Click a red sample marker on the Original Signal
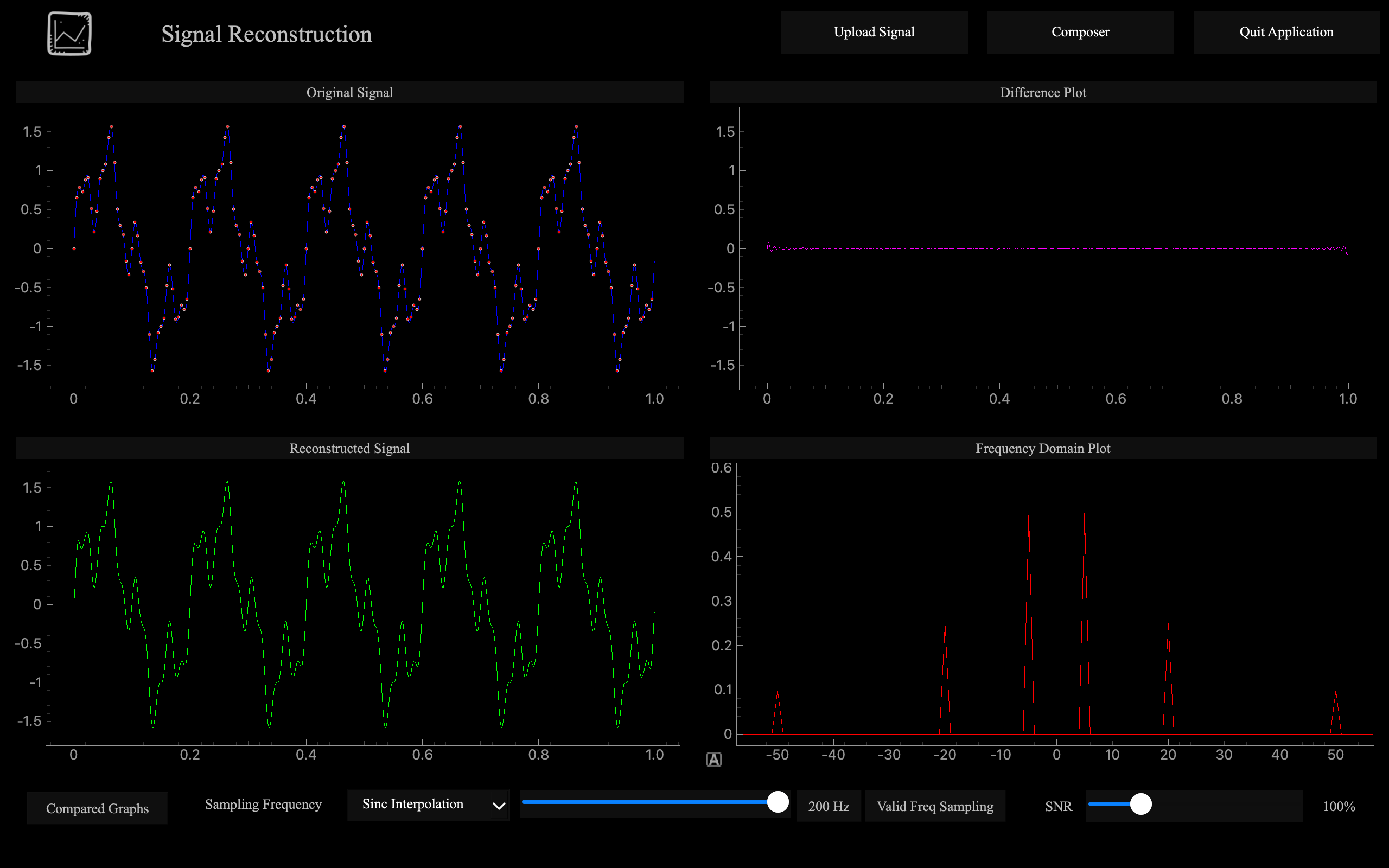The height and width of the screenshot is (868, 1389). (112, 126)
